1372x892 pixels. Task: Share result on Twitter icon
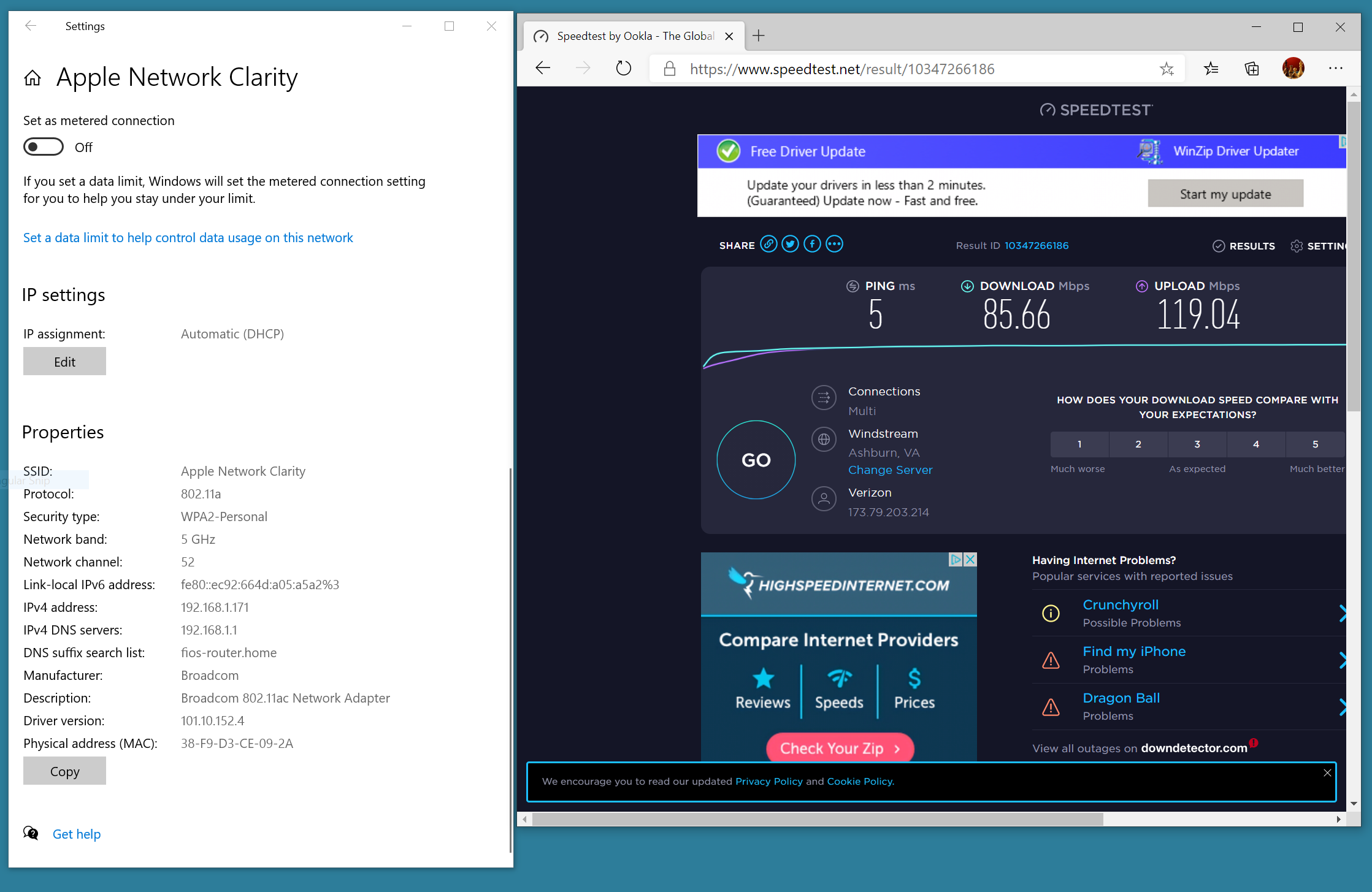coord(790,244)
